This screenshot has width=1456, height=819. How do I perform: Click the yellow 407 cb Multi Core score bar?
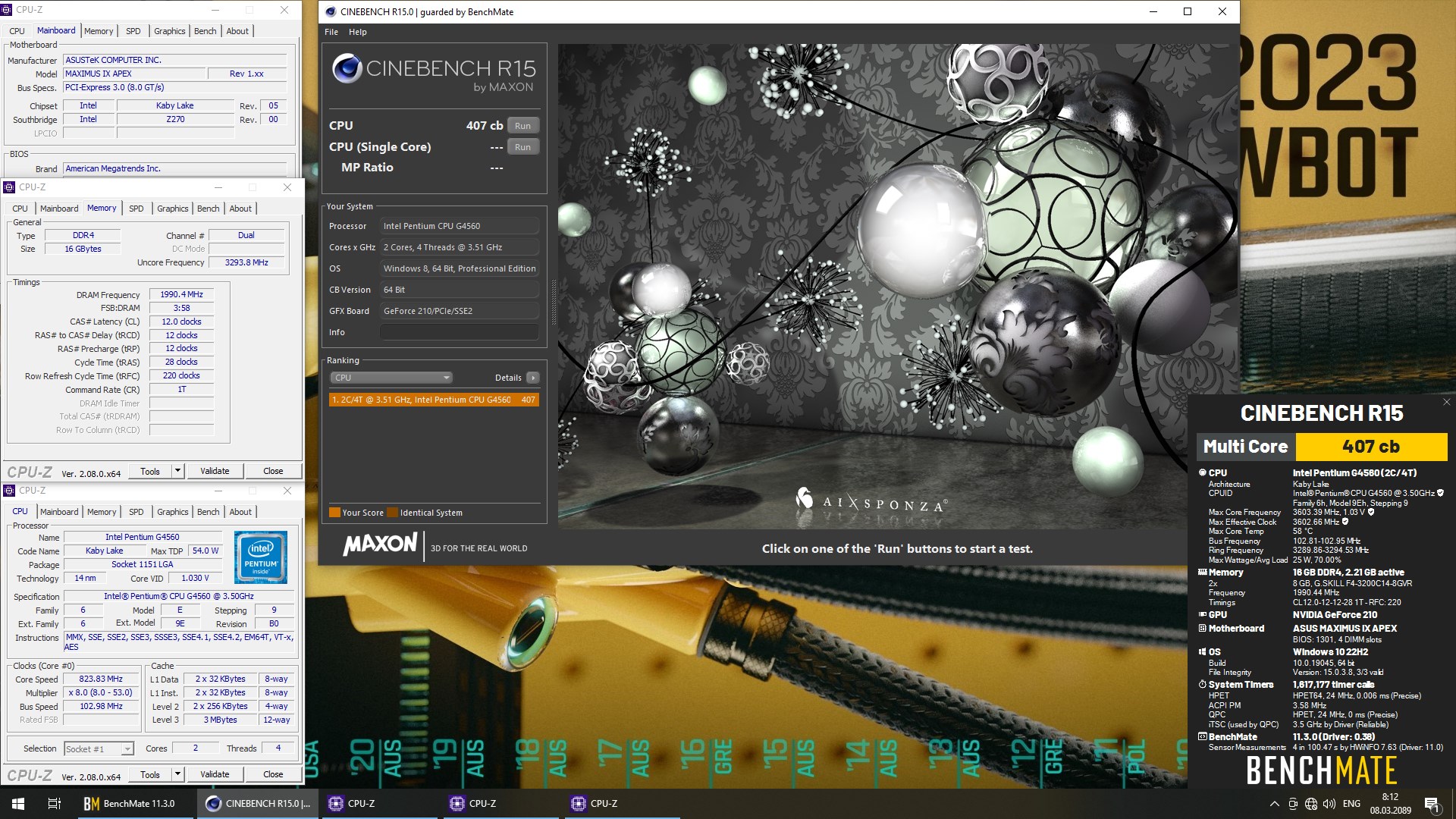tap(1371, 447)
